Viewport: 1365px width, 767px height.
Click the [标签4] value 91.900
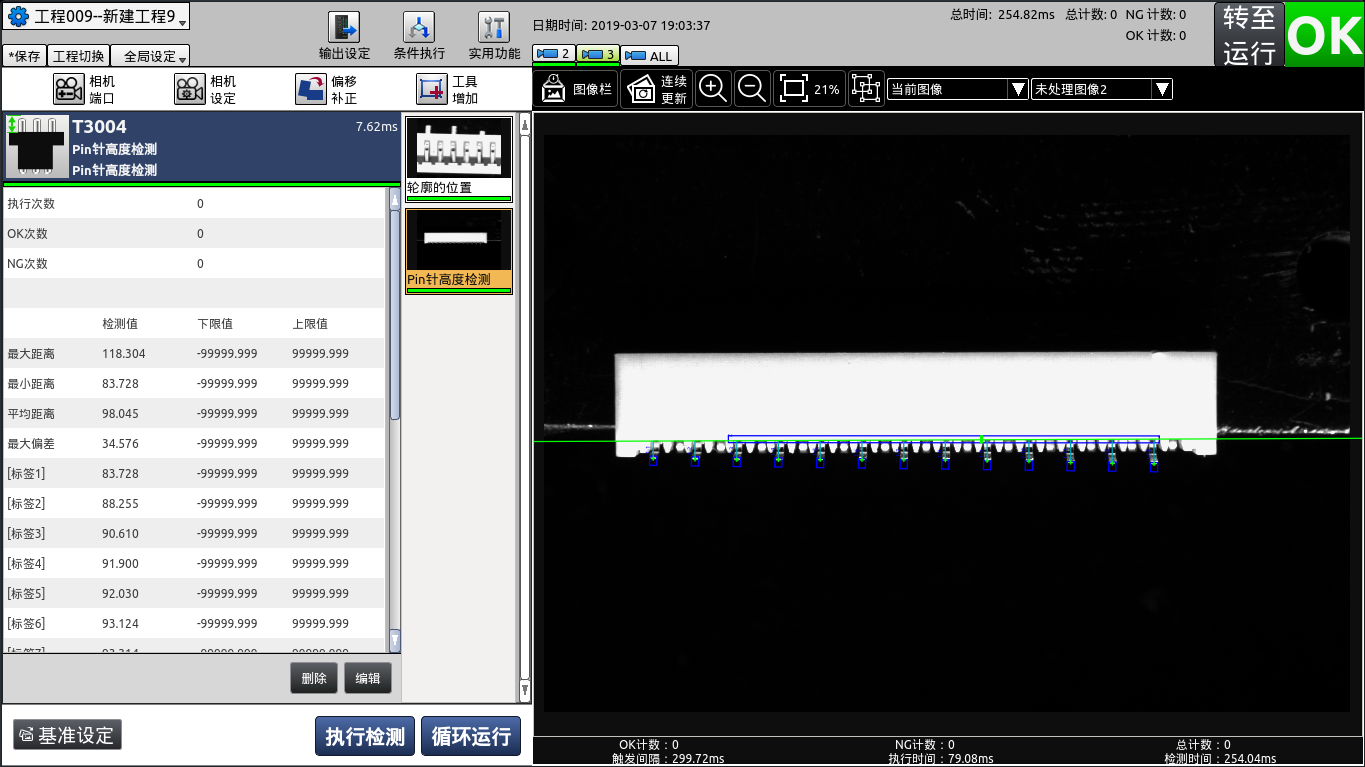pos(121,564)
